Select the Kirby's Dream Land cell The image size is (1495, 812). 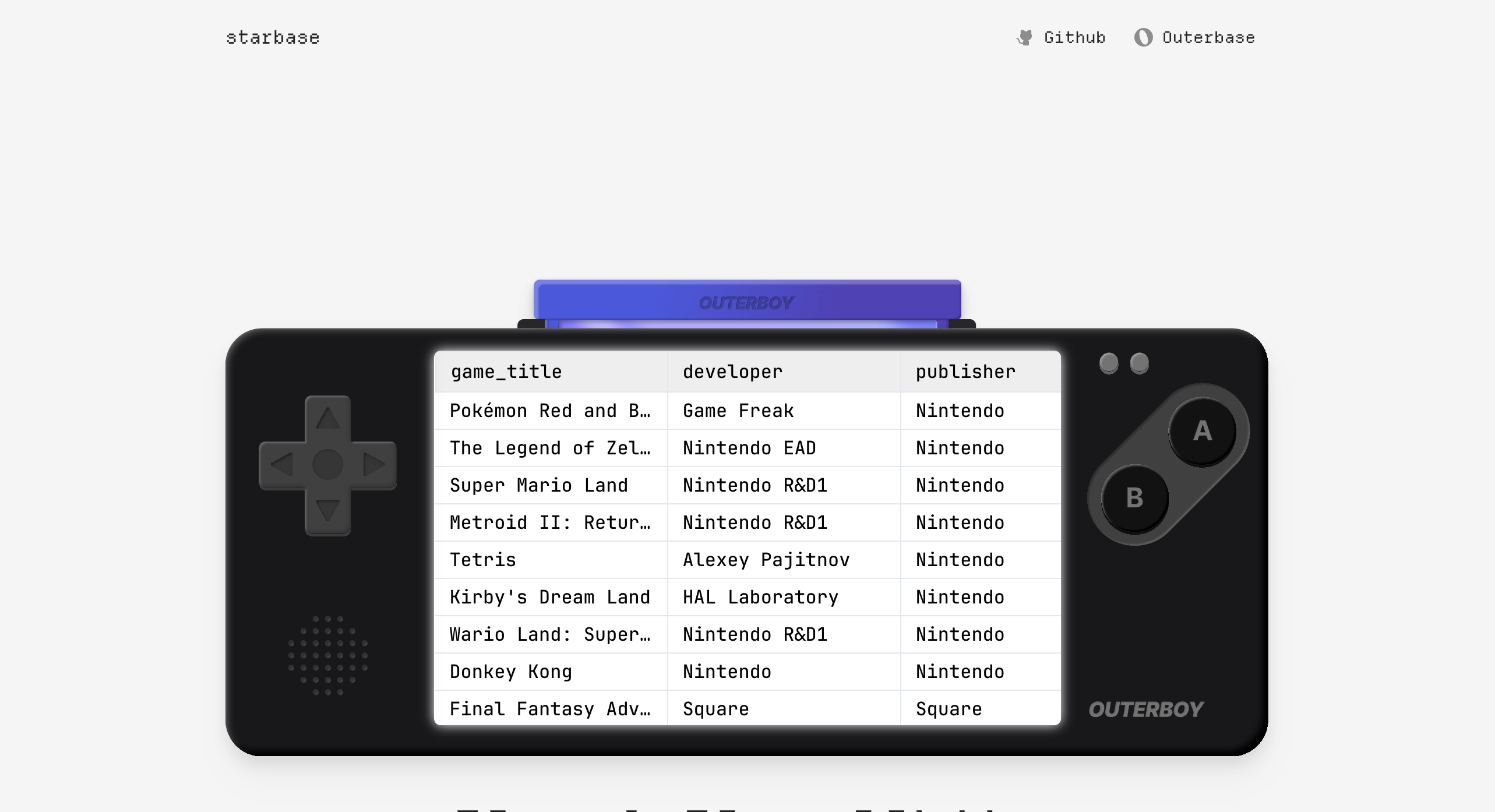tap(551, 597)
